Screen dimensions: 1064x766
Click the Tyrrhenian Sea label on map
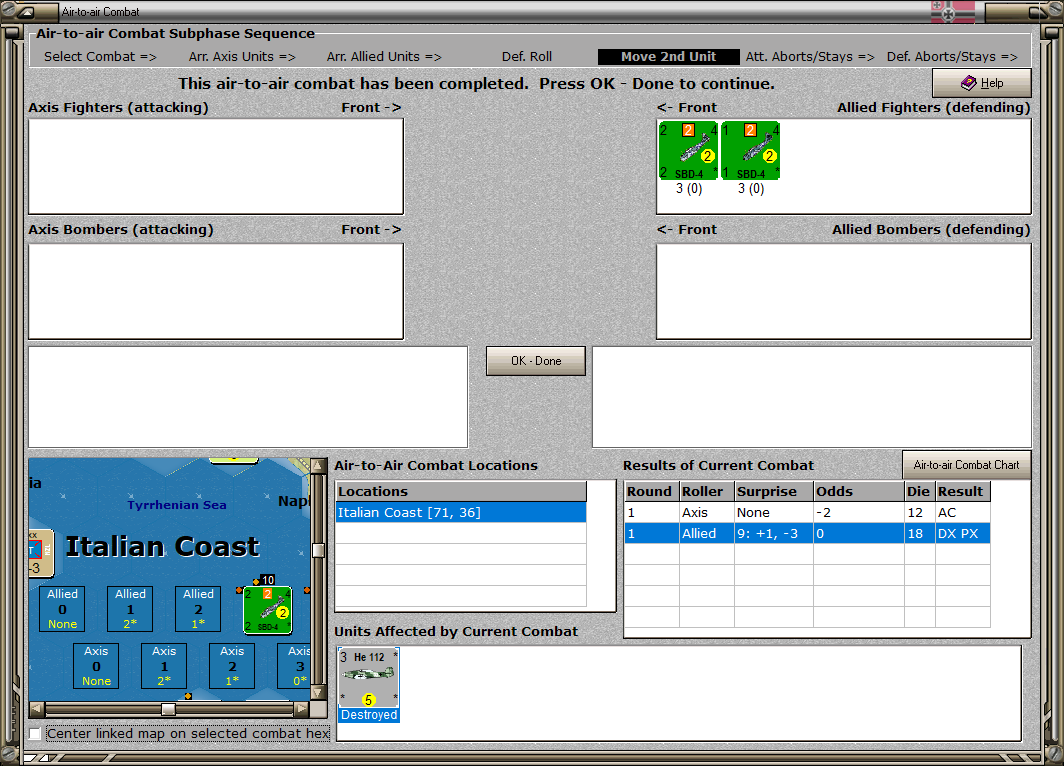click(177, 505)
